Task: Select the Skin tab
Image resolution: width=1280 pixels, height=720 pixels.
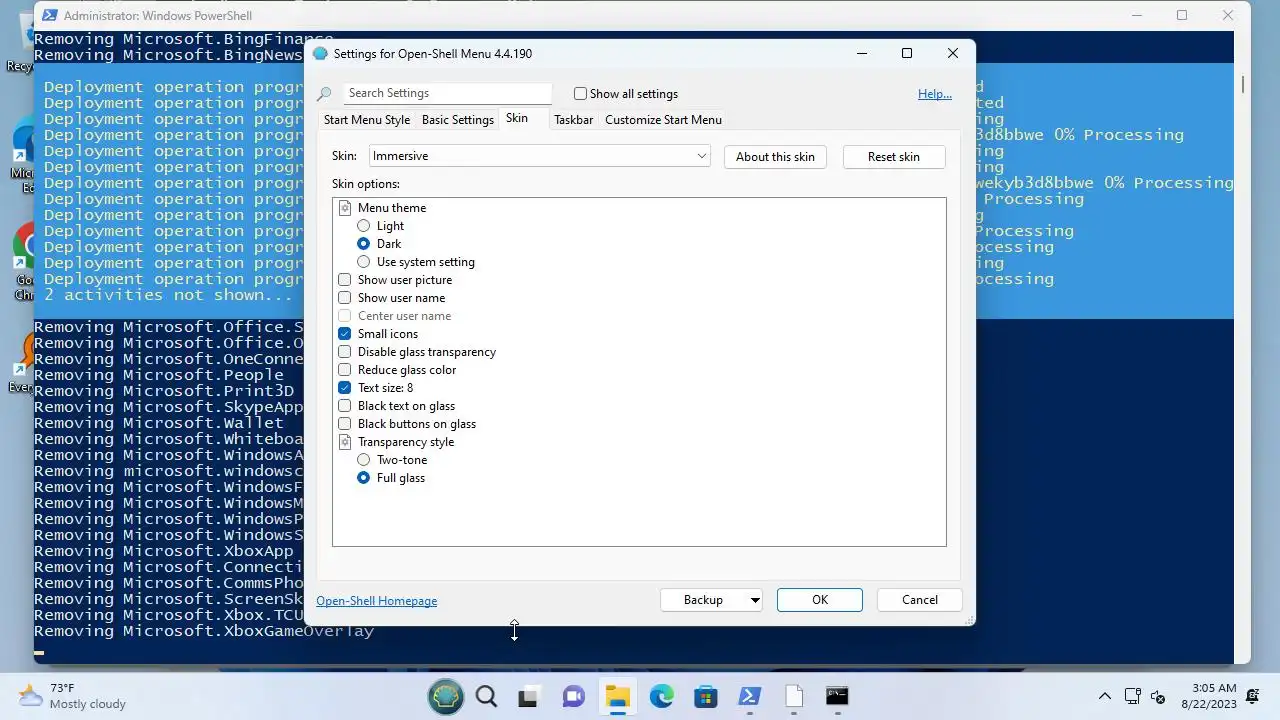Action: [517, 118]
